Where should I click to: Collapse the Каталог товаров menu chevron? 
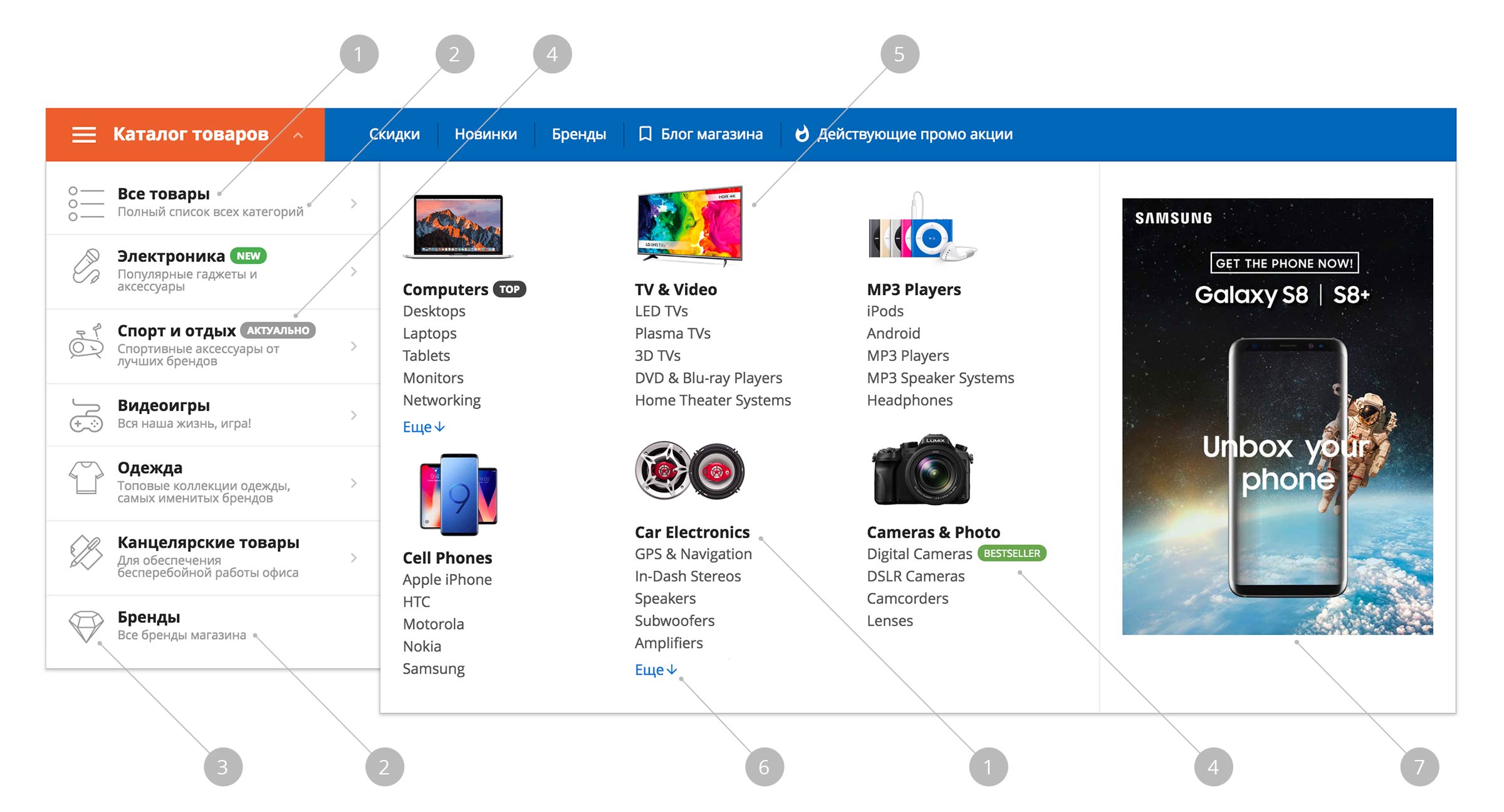click(298, 135)
